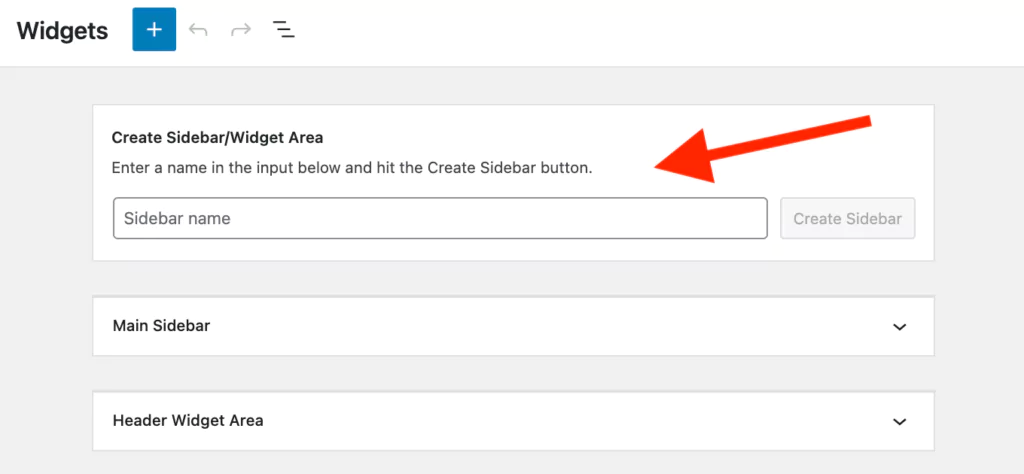Open the block inserter plus button
Image resolution: width=1024 pixels, height=474 pixels.
[154, 29]
